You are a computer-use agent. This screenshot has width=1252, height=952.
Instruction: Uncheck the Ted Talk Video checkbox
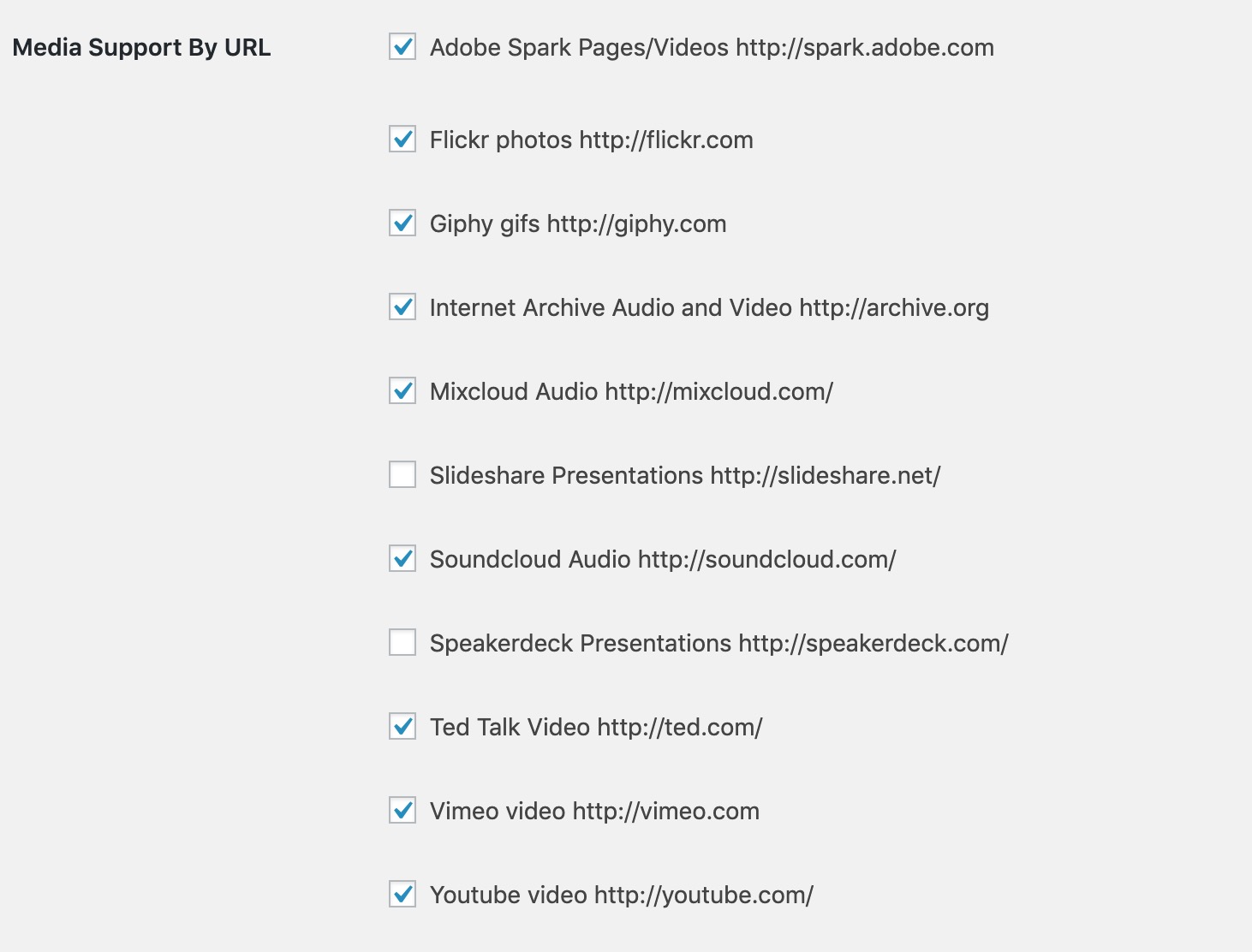click(402, 727)
